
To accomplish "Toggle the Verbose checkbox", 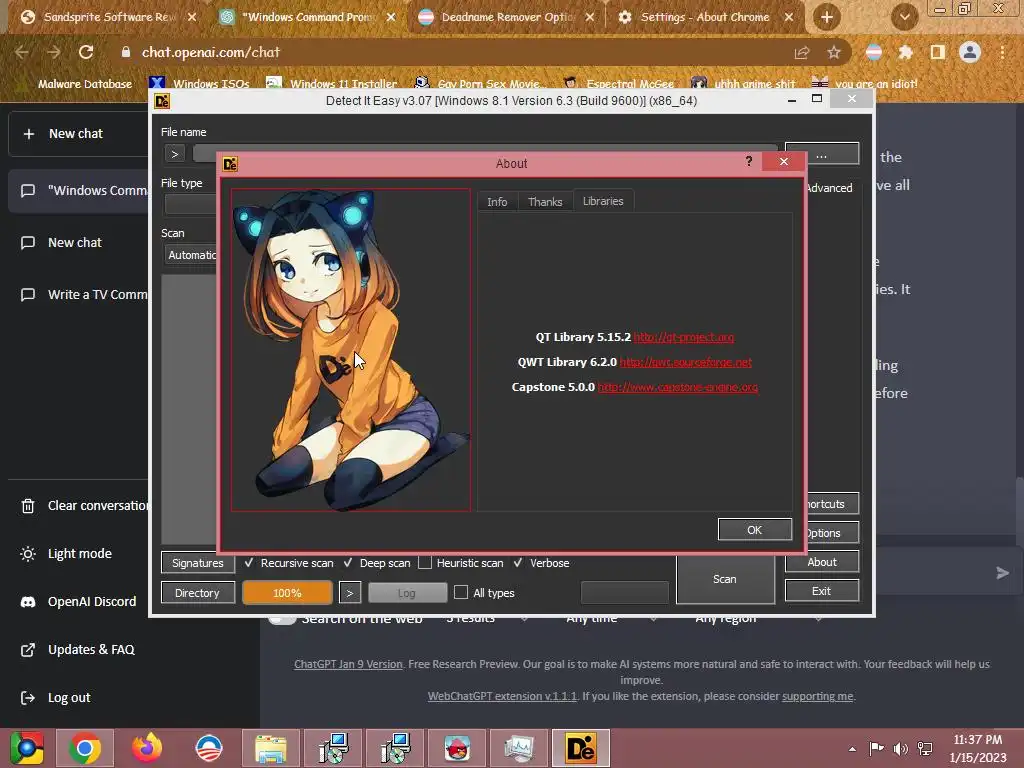I will coord(541,563).
